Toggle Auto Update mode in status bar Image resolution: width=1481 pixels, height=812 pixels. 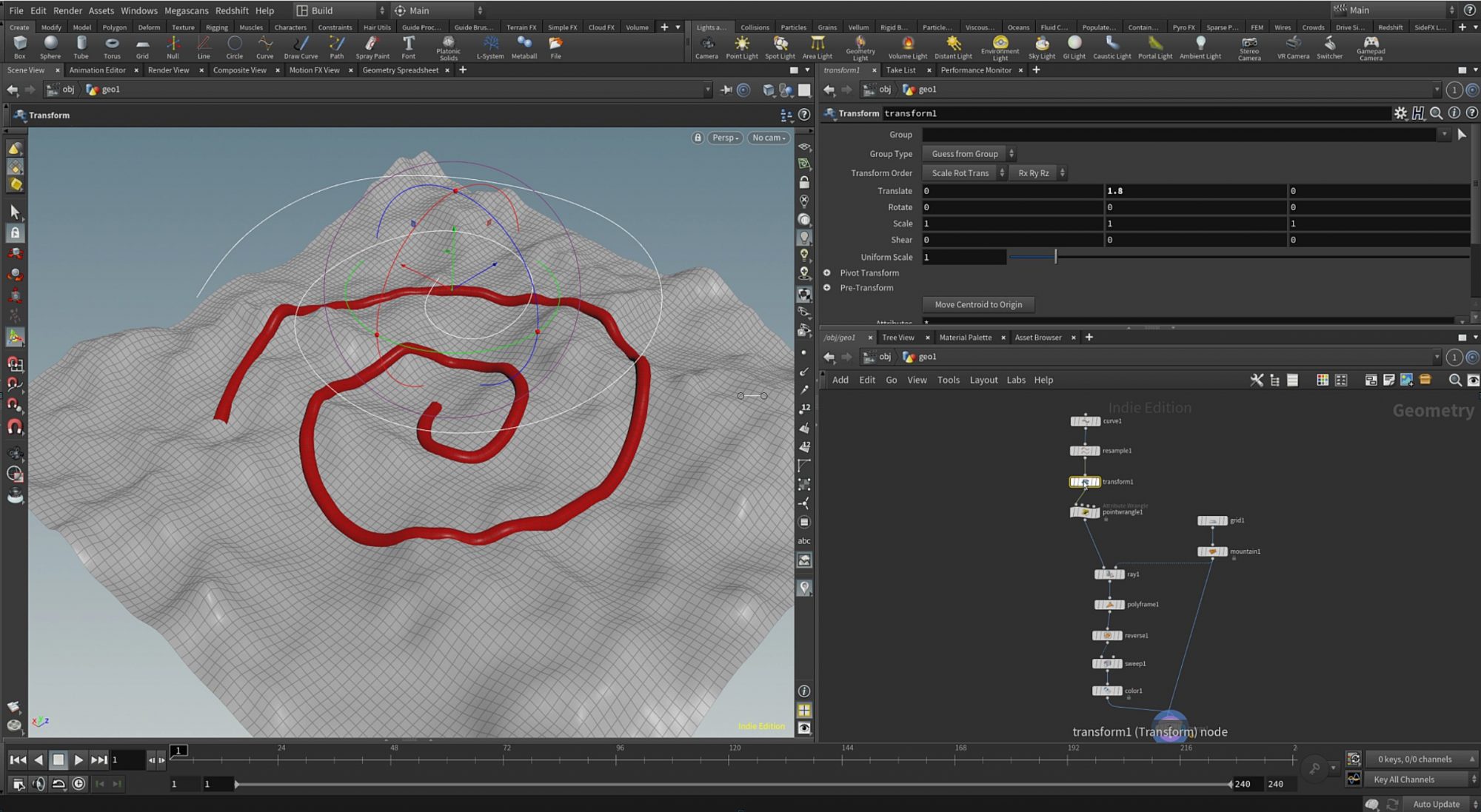(x=1436, y=804)
